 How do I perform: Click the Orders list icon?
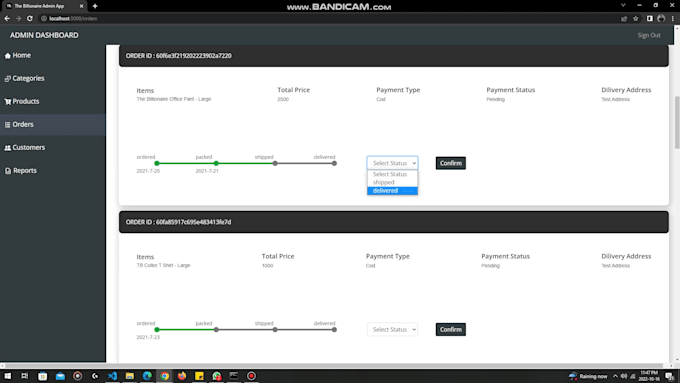click(x=7, y=124)
